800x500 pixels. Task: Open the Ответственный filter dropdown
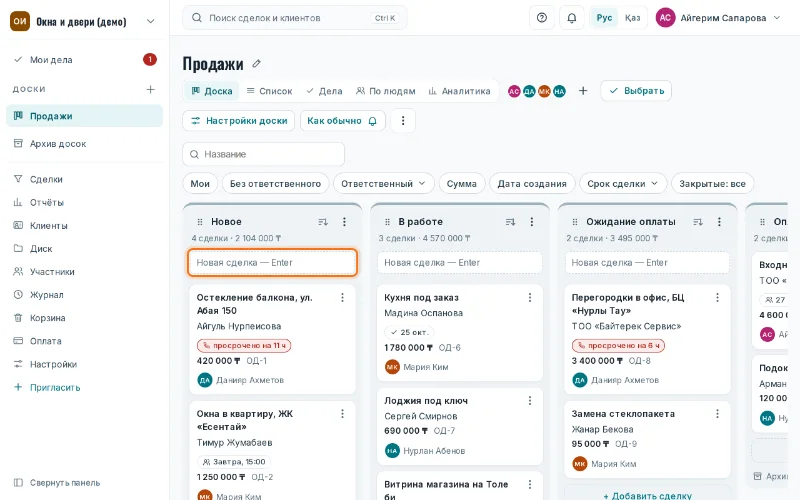[384, 184]
